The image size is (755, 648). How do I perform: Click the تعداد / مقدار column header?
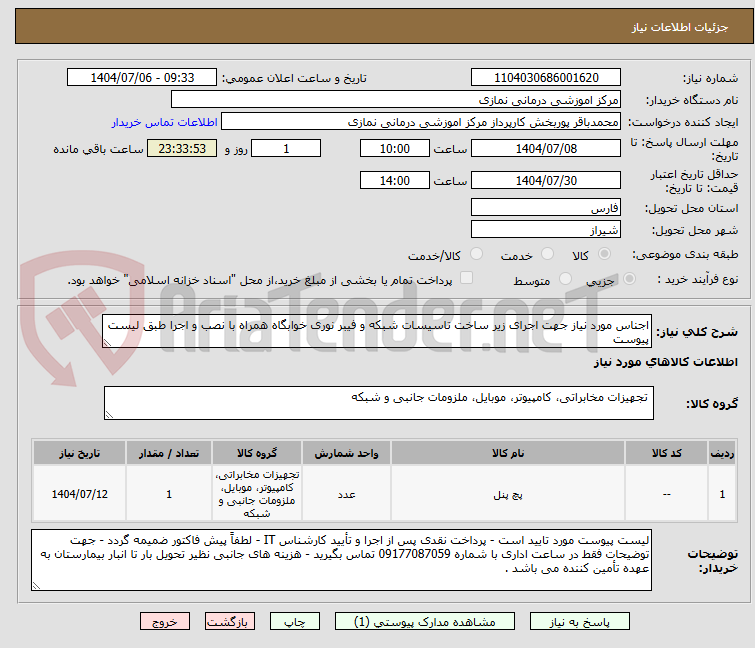(x=169, y=453)
